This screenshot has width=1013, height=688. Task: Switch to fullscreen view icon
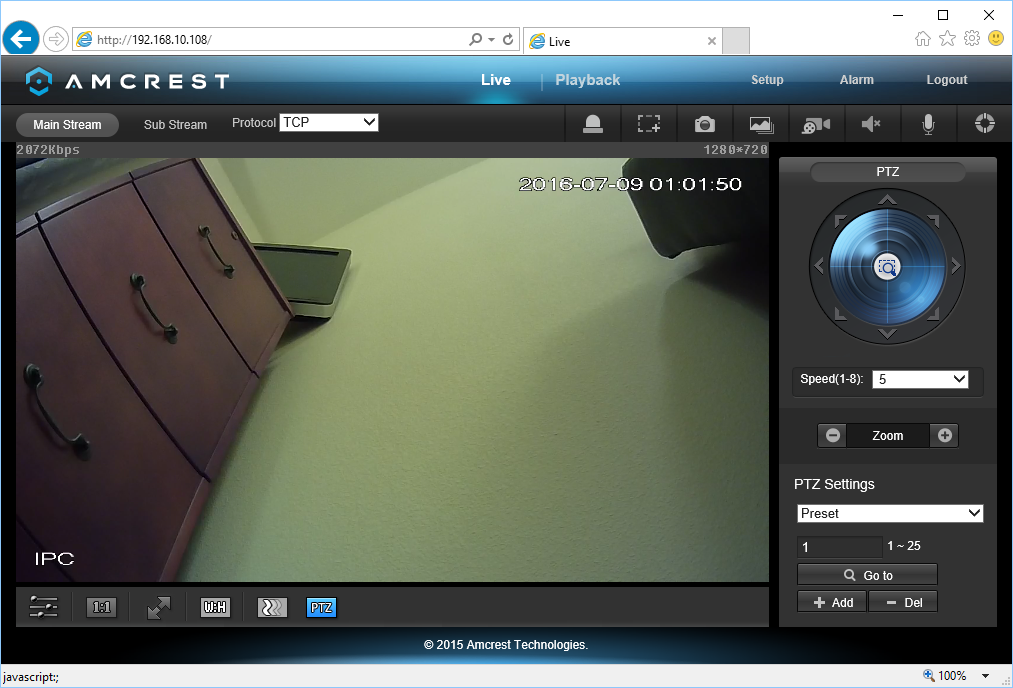click(158, 607)
